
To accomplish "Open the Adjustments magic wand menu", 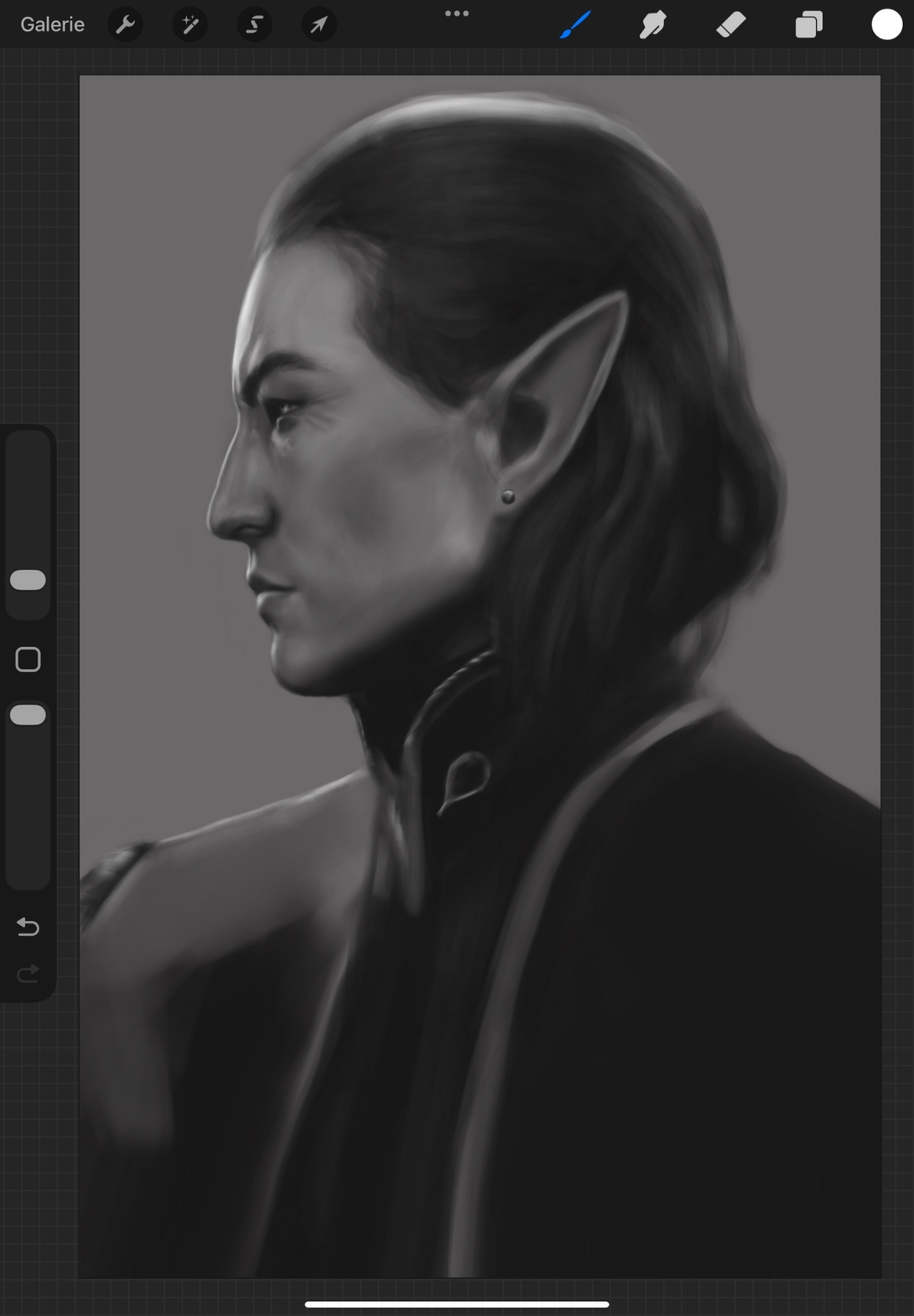I will point(190,25).
